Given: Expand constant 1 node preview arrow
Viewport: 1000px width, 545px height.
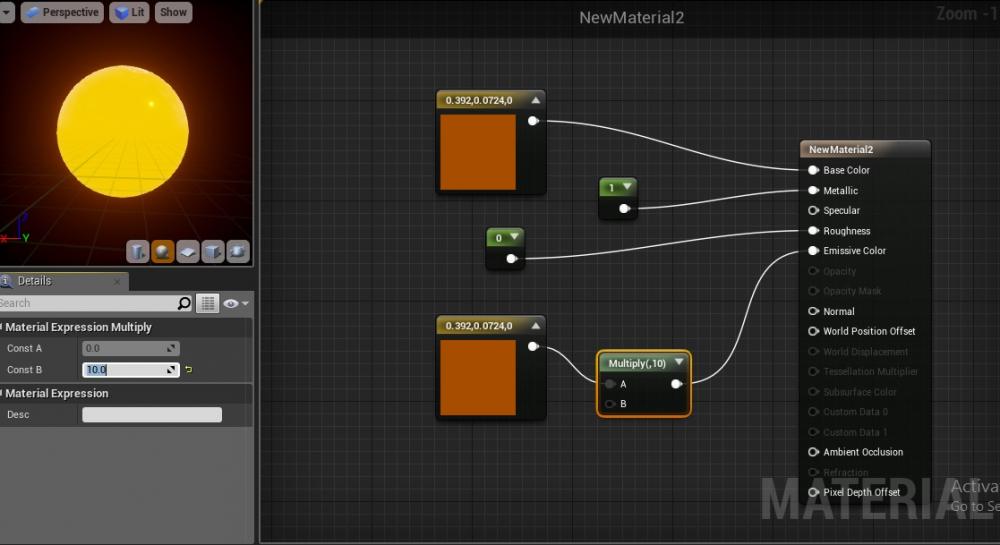Looking at the screenshot, I should tap(627, 187).
